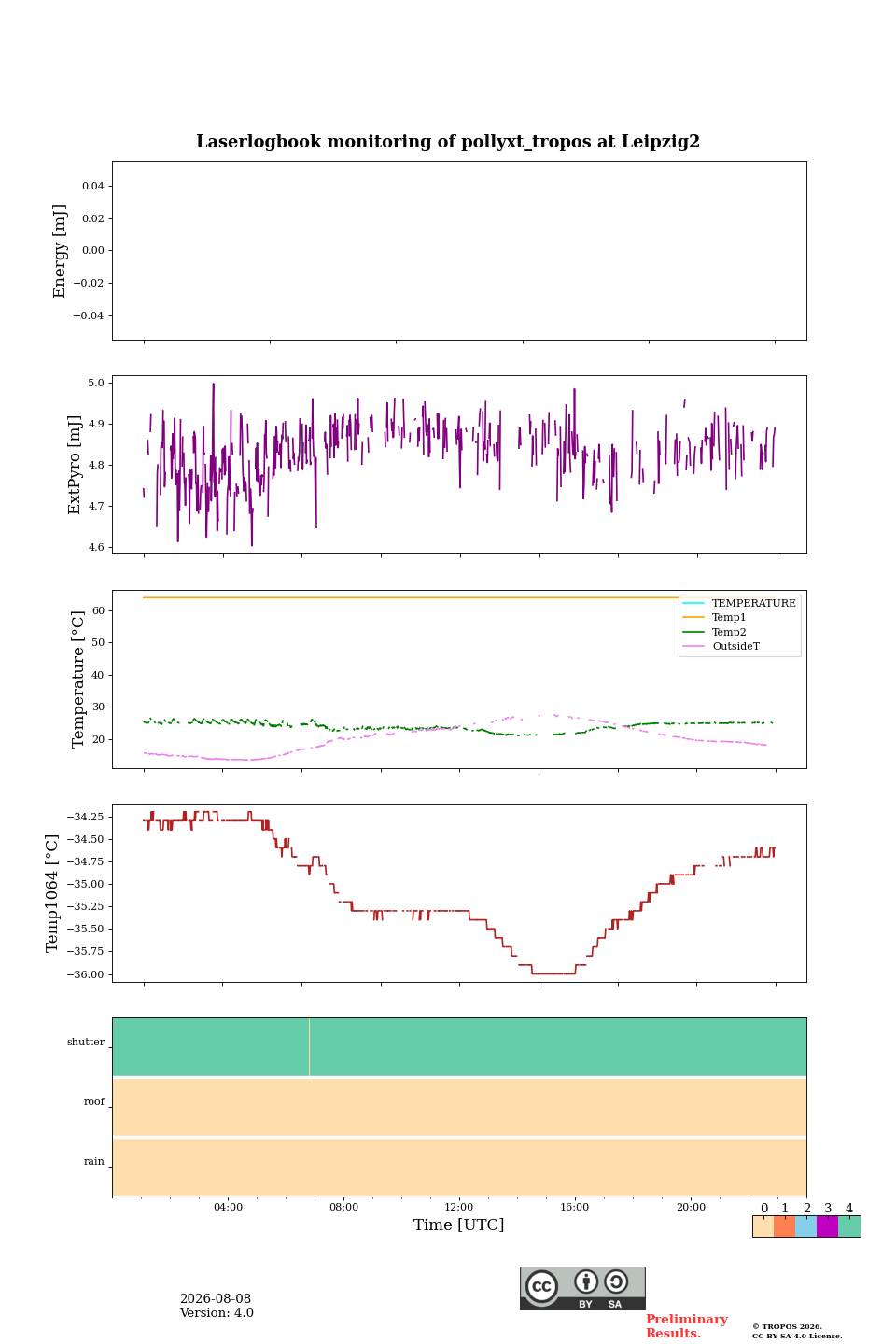
Task: Click the rain status band
Action: pyautogui.click(x=459, y=1167)
